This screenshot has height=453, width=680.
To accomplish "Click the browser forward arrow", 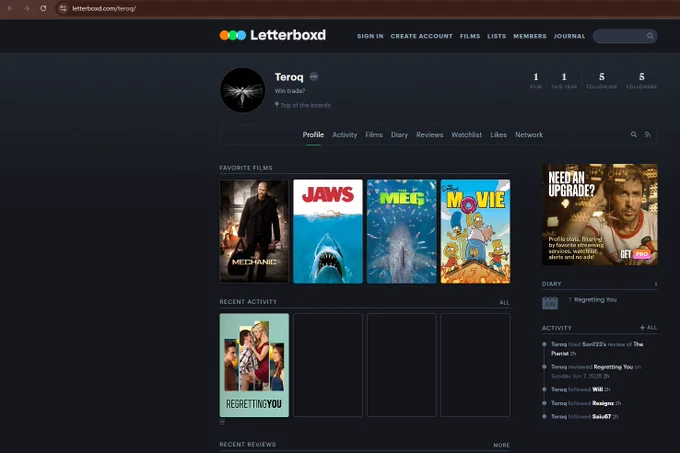I will tap(26, 8).
